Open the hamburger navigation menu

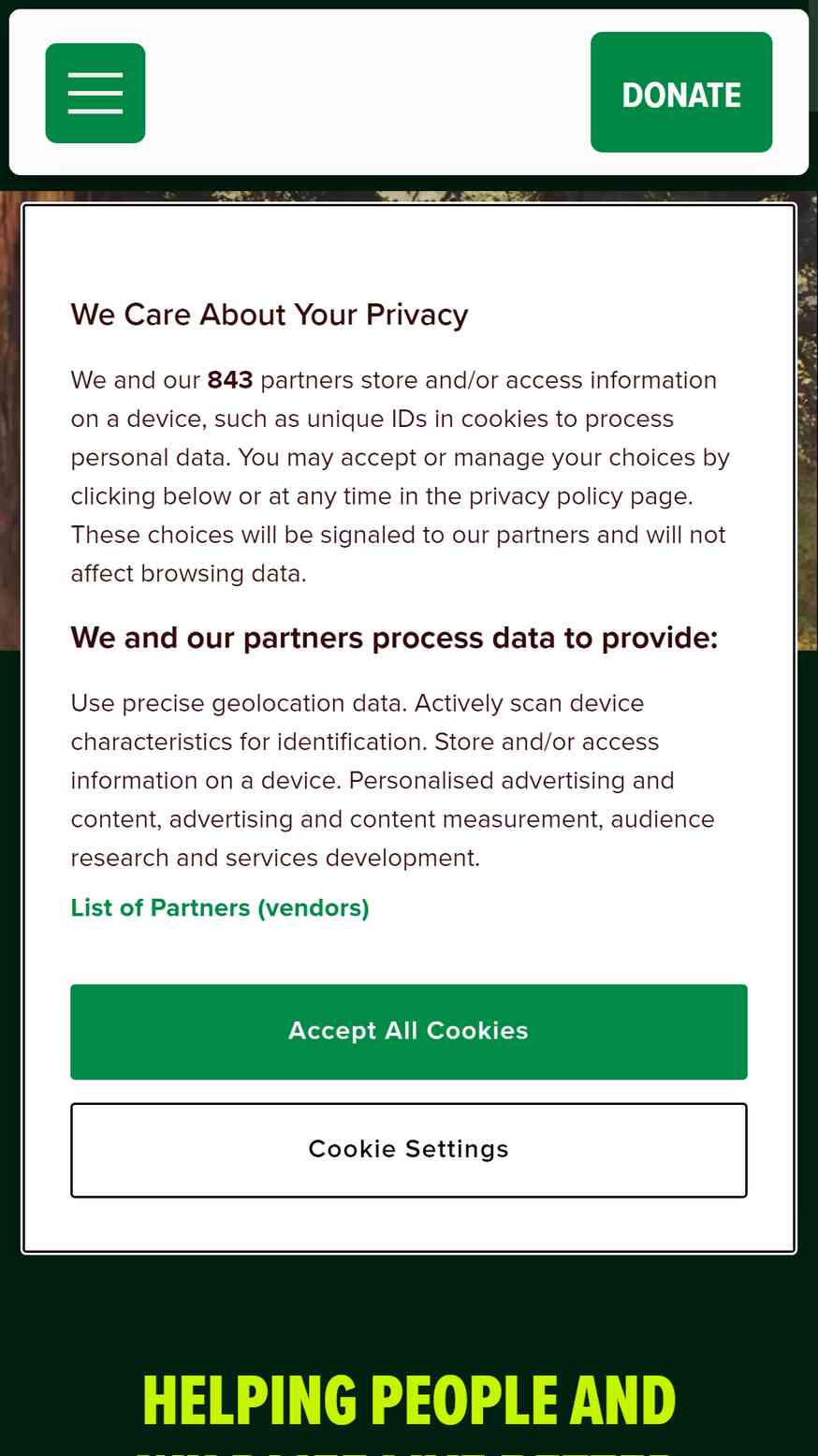pos(95,93)
